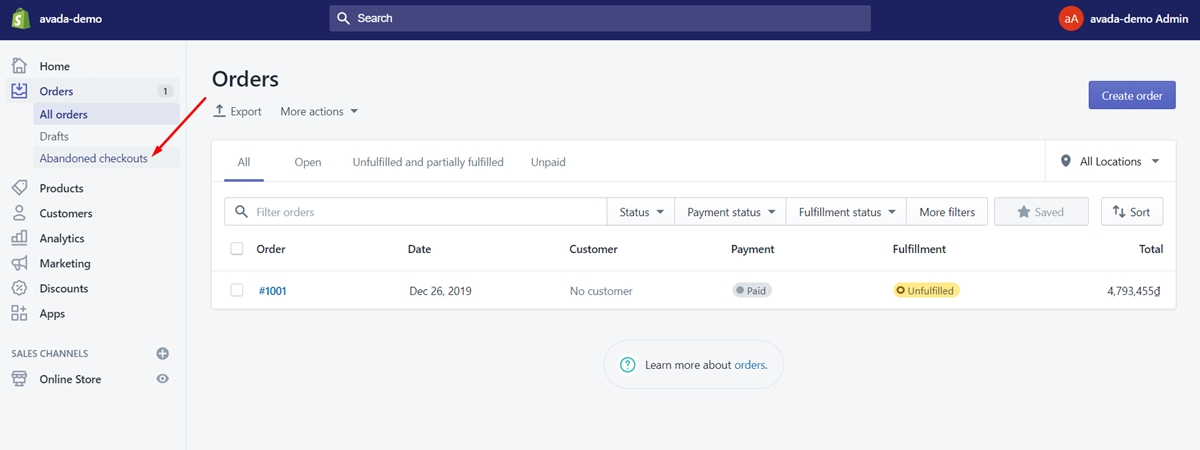Screen dimensions: 1200x450
Task: Check the box for order #1001
Action: [237, 291]
